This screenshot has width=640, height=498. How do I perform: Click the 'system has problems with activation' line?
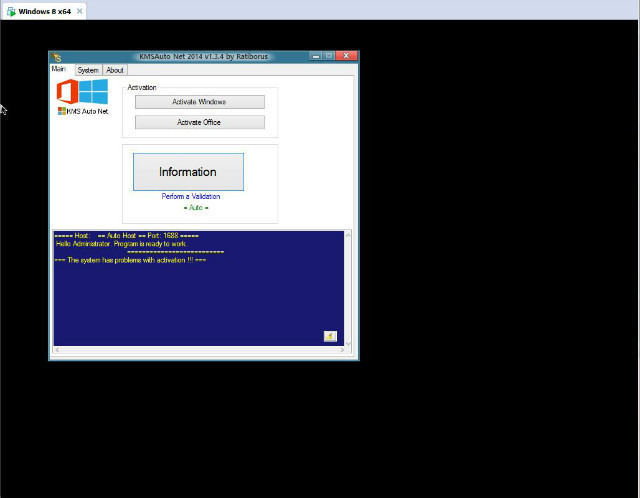tap(130, 260)
